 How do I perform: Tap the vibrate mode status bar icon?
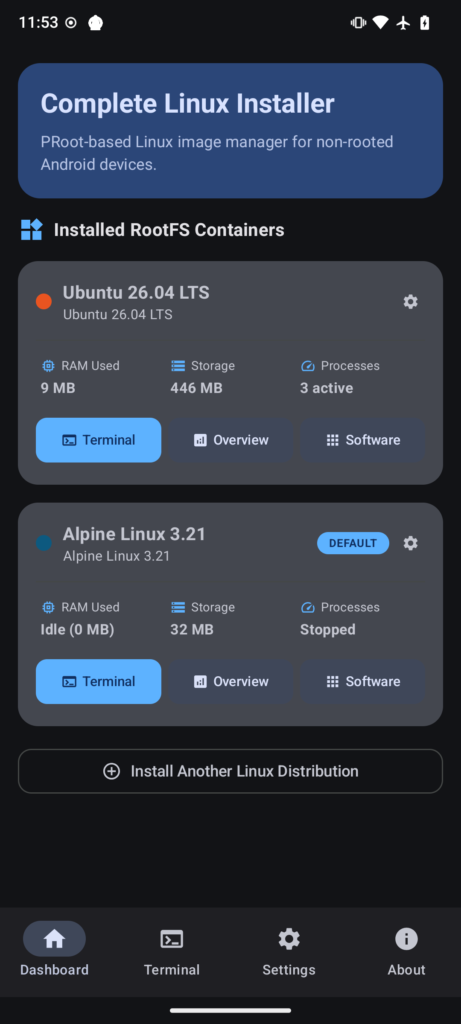[x=358, y=23]
